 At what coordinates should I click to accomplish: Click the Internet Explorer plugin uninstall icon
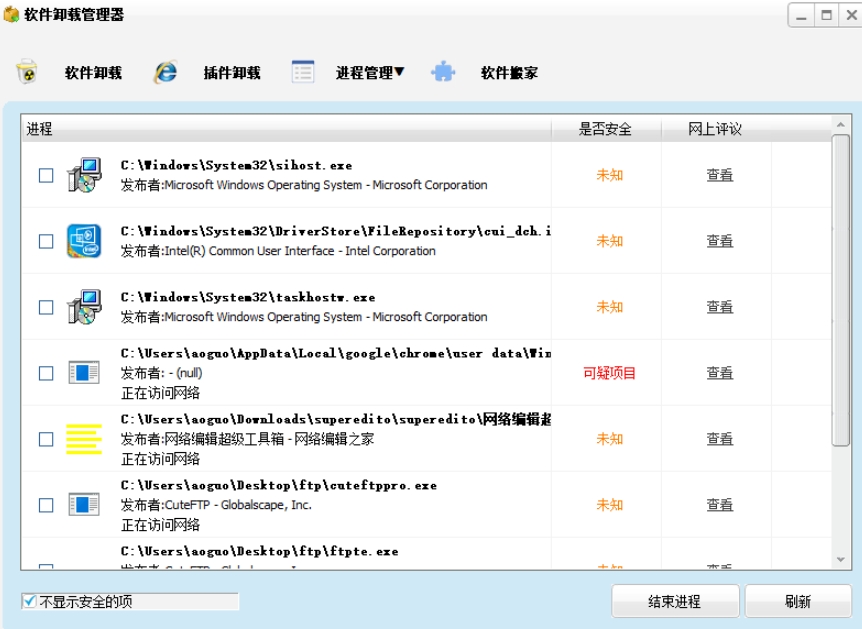165,72
